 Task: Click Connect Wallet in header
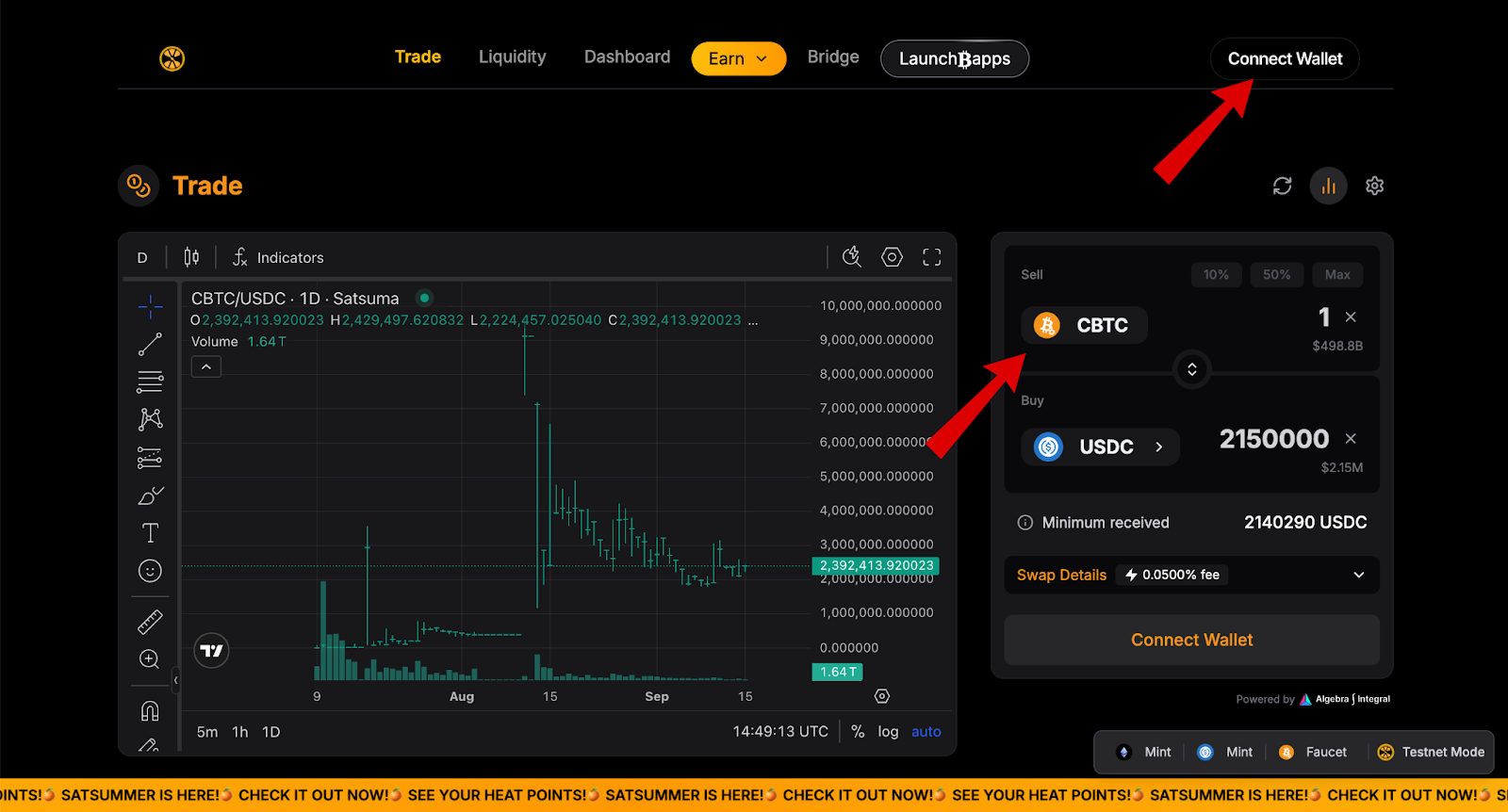1285,58
